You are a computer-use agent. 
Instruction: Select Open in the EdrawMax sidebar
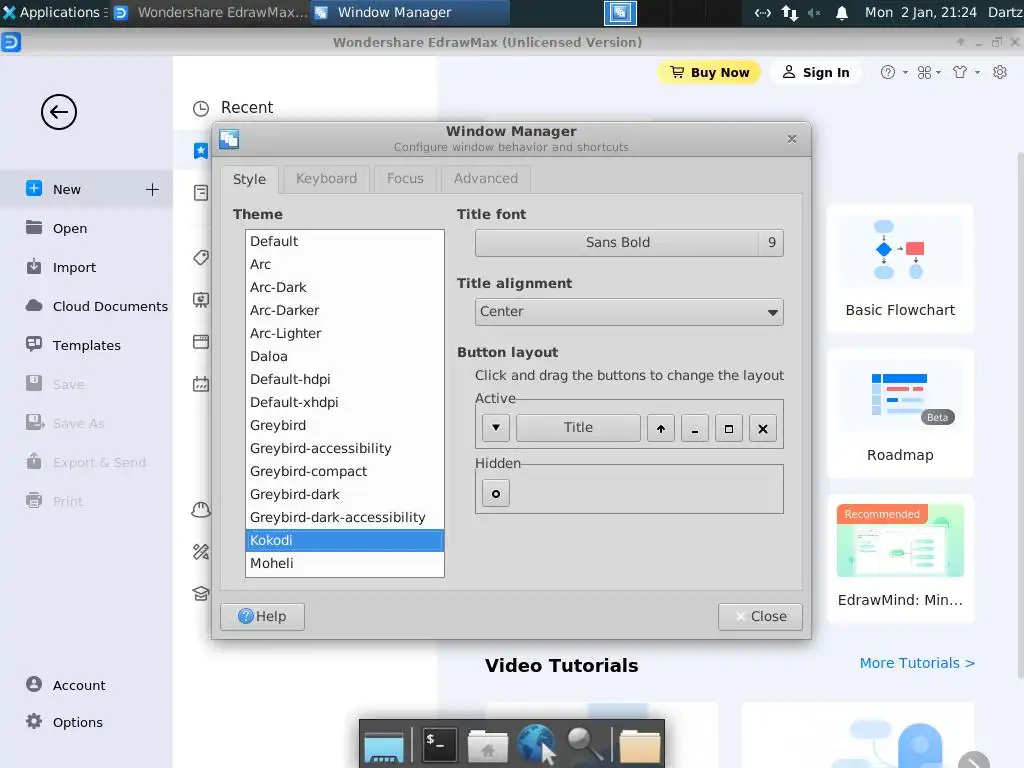pos(86,229)
